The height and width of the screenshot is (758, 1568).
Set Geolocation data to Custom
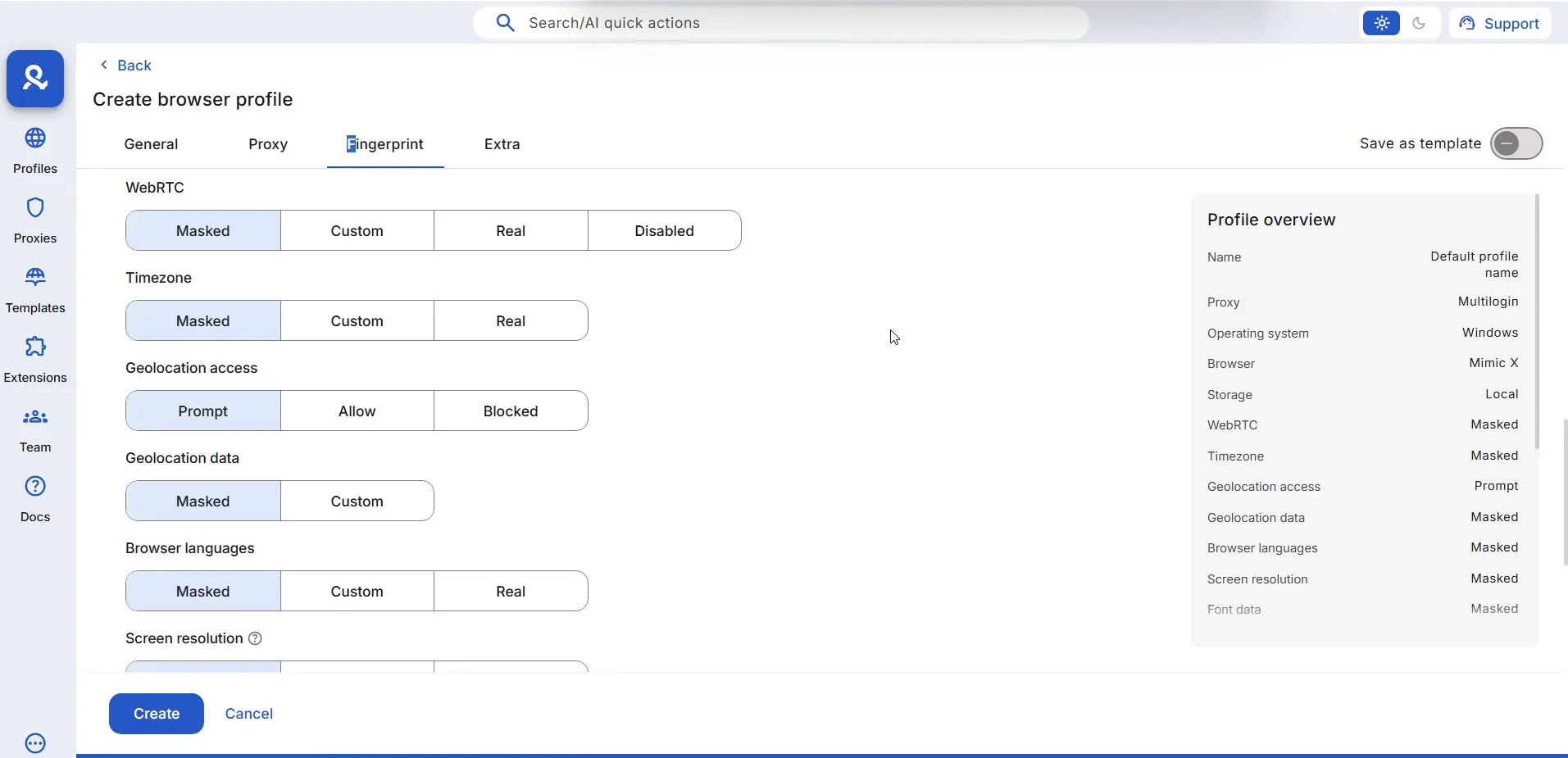pyautogui.click(x=357, y=501)
